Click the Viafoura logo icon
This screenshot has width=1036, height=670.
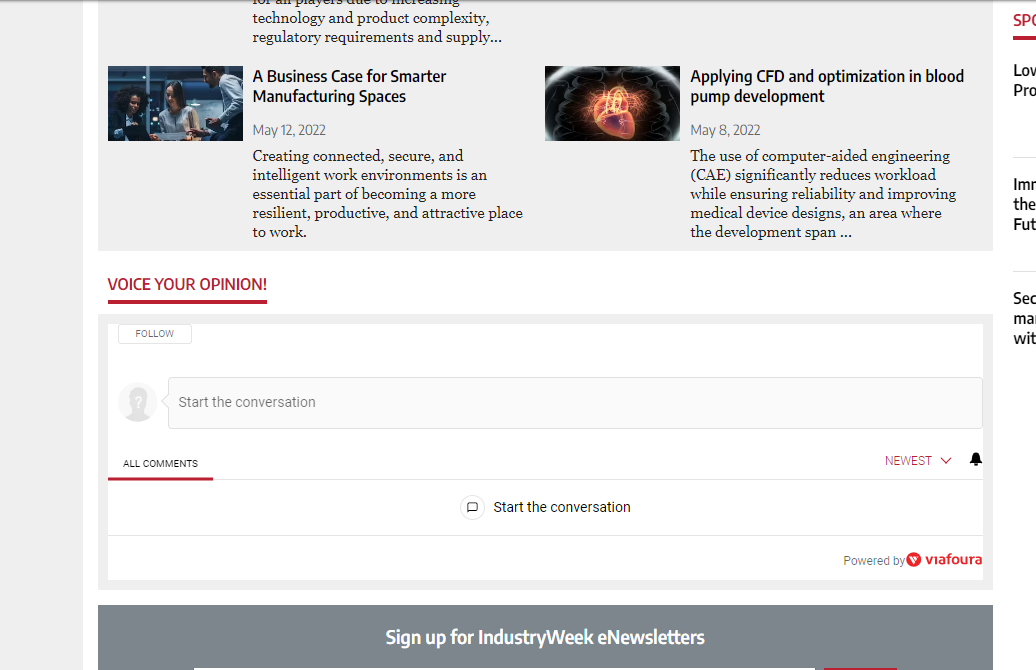(x=914, y=560)
